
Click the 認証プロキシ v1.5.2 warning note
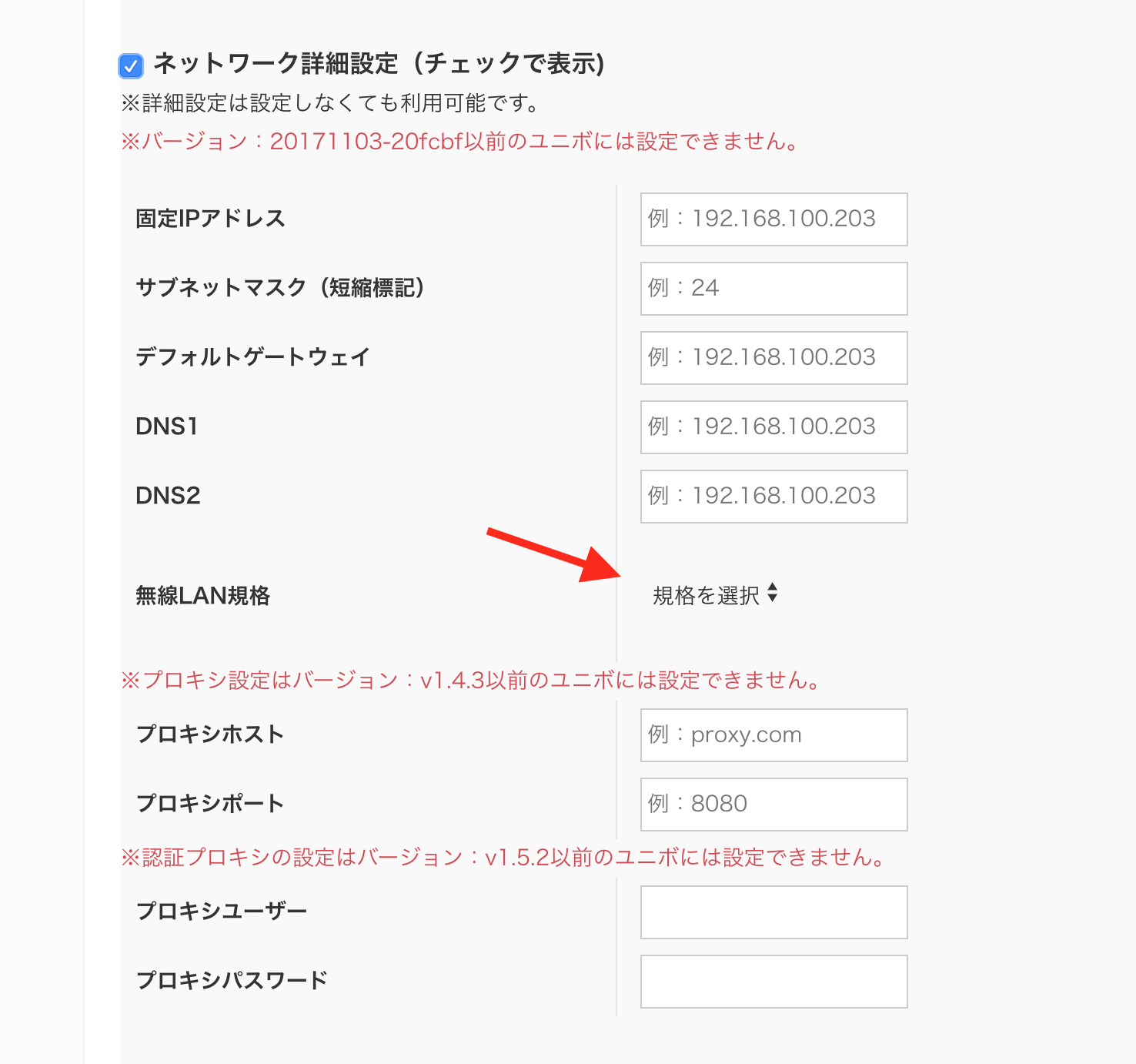[x=504, y=858]
